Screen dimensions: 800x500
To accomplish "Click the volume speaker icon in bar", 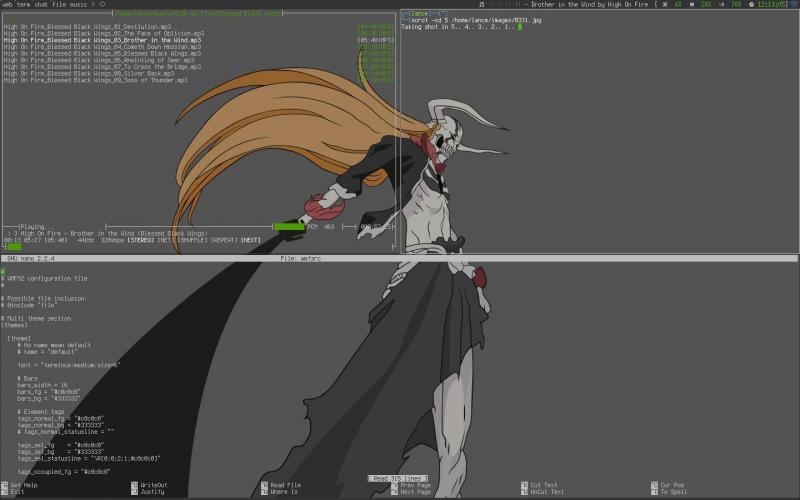I will 721,4.
